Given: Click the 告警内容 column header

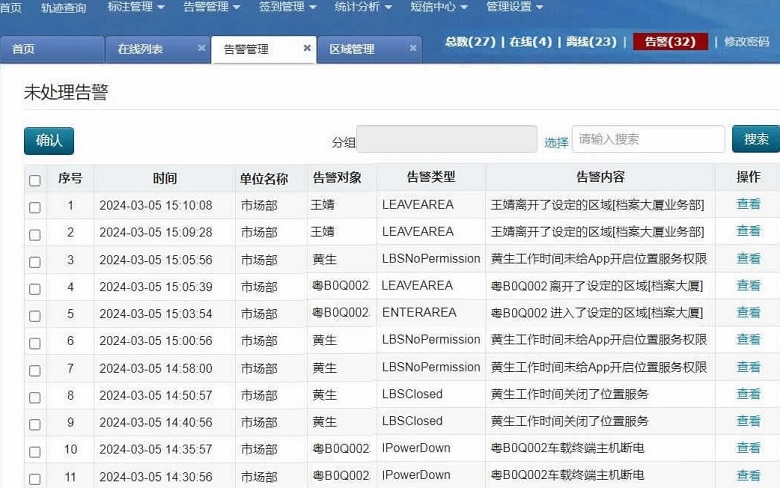Looking at the screenshot, I should (600, 177).
